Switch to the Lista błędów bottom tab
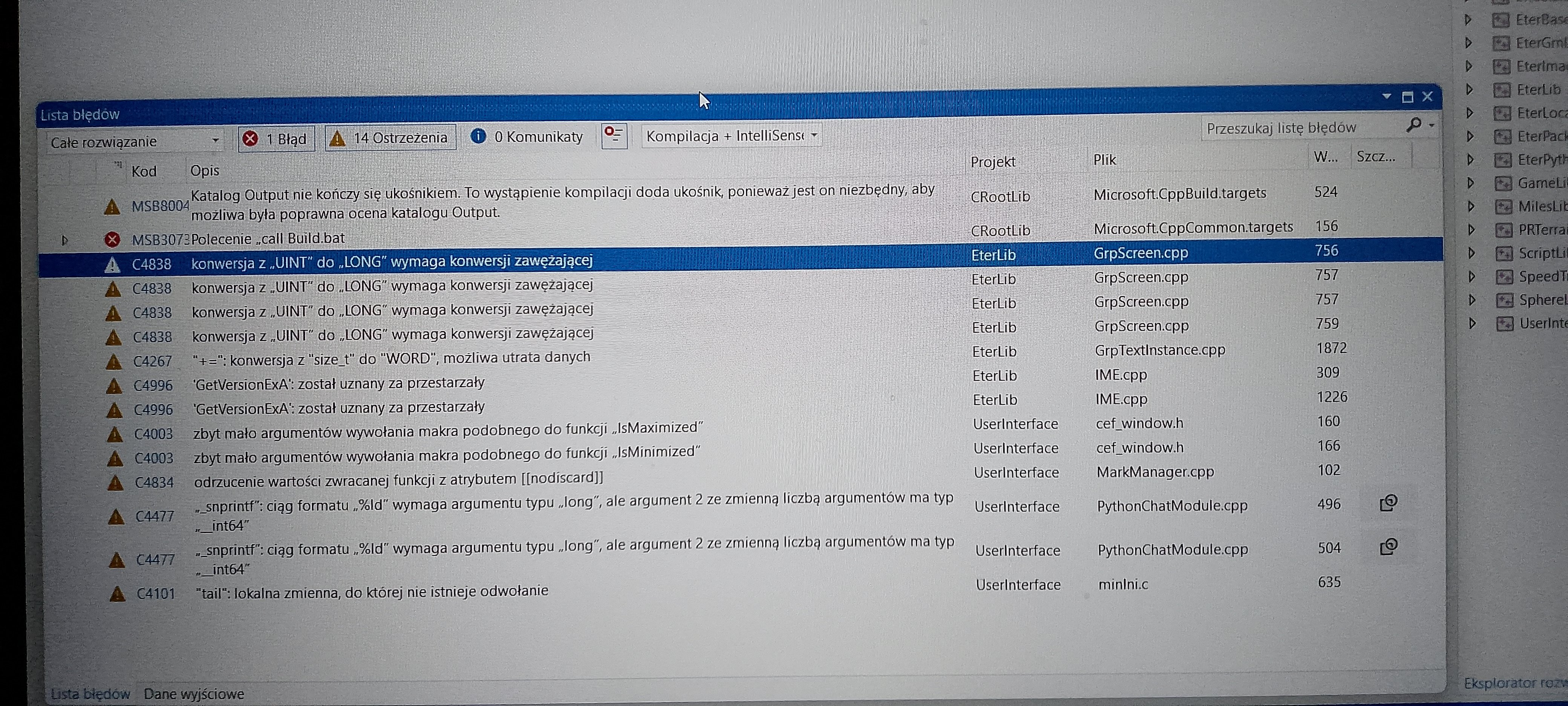This screenshot has height=706, width=1568. point(90,694)
